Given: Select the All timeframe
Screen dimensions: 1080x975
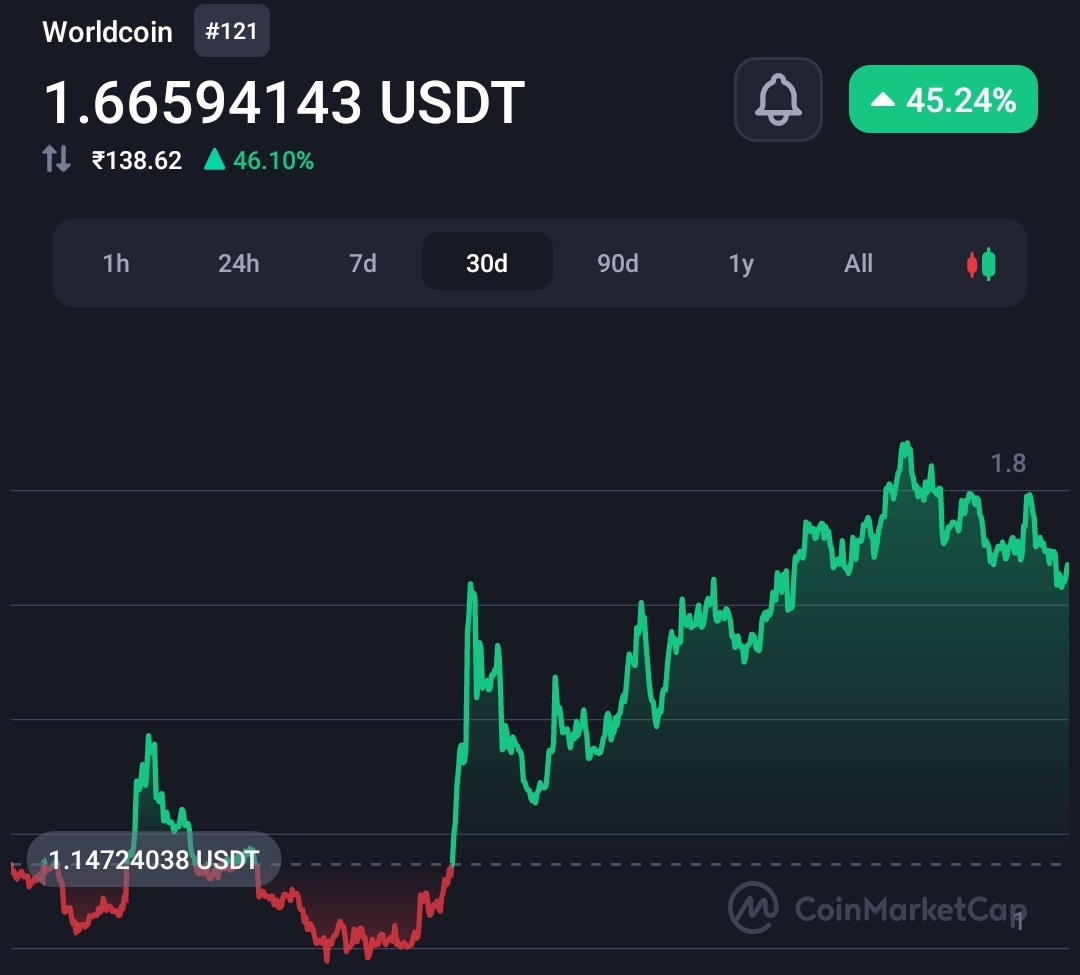Looking at the screenshot, I should [x=858, y=263].
